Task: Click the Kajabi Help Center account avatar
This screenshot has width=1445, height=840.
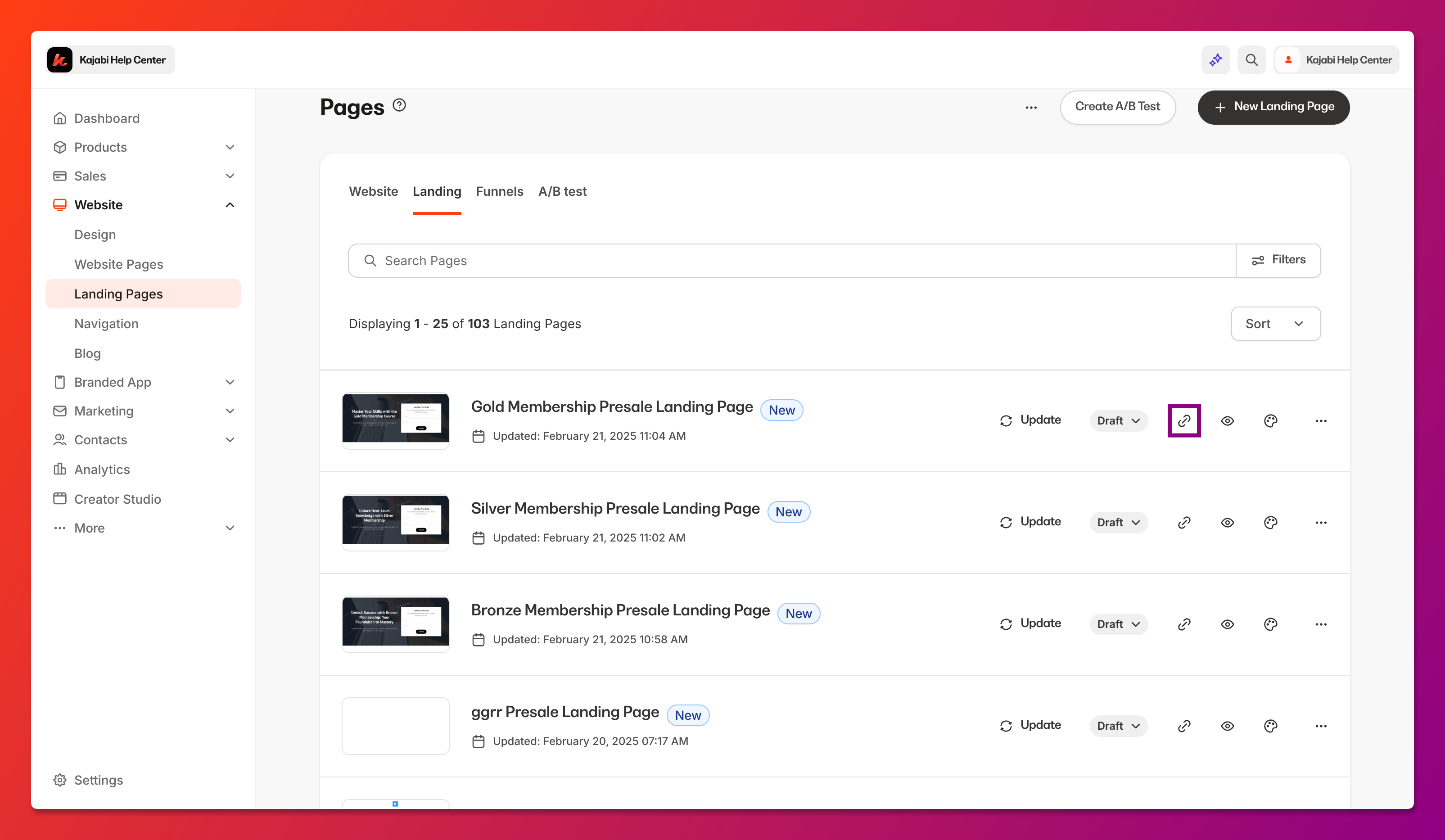Action: [x=1288, y=59]
